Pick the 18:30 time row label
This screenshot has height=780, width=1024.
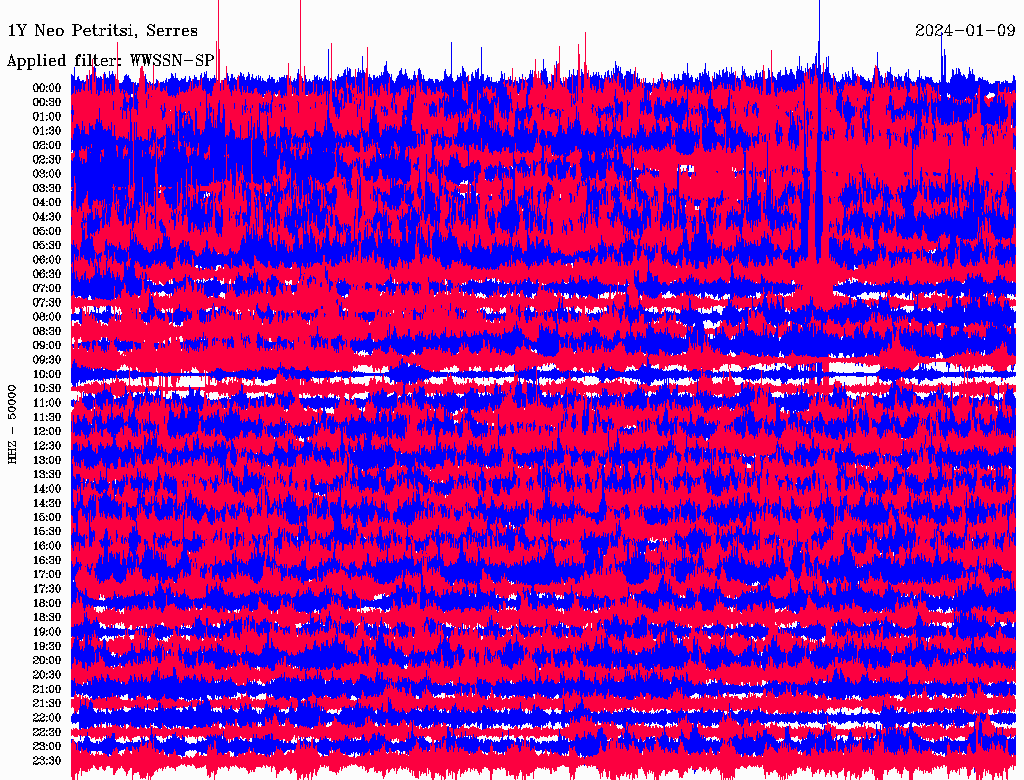pyautogui.click(x=47, y=618)
